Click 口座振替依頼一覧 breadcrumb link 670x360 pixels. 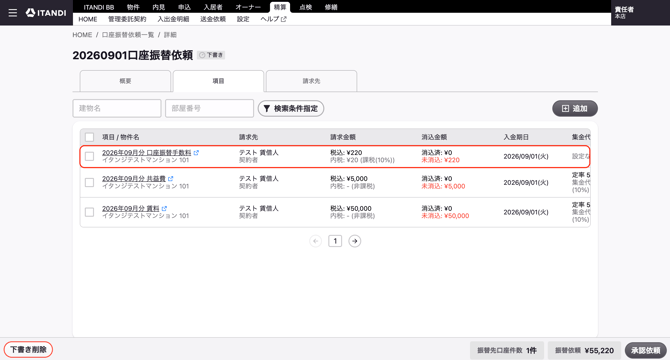click(x=128, y=35)
